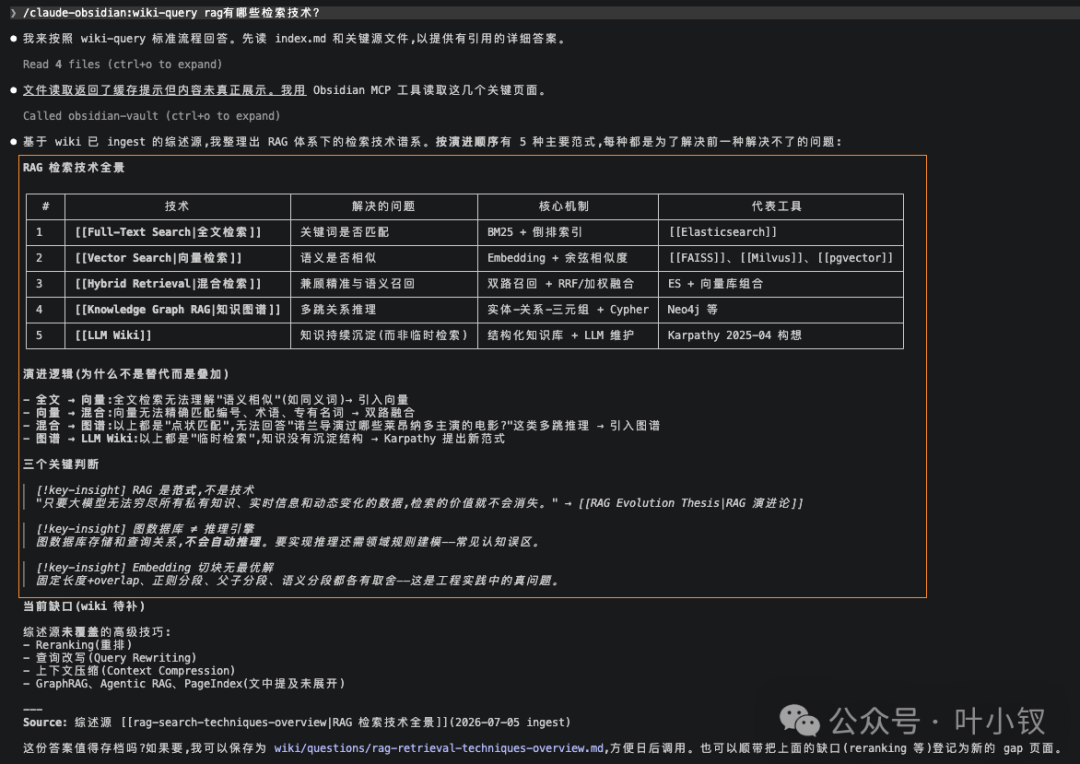Click the line starting "图谱 → LLM Wiki"
This screenshot has height=764, width=1080.
click(264, 439)
